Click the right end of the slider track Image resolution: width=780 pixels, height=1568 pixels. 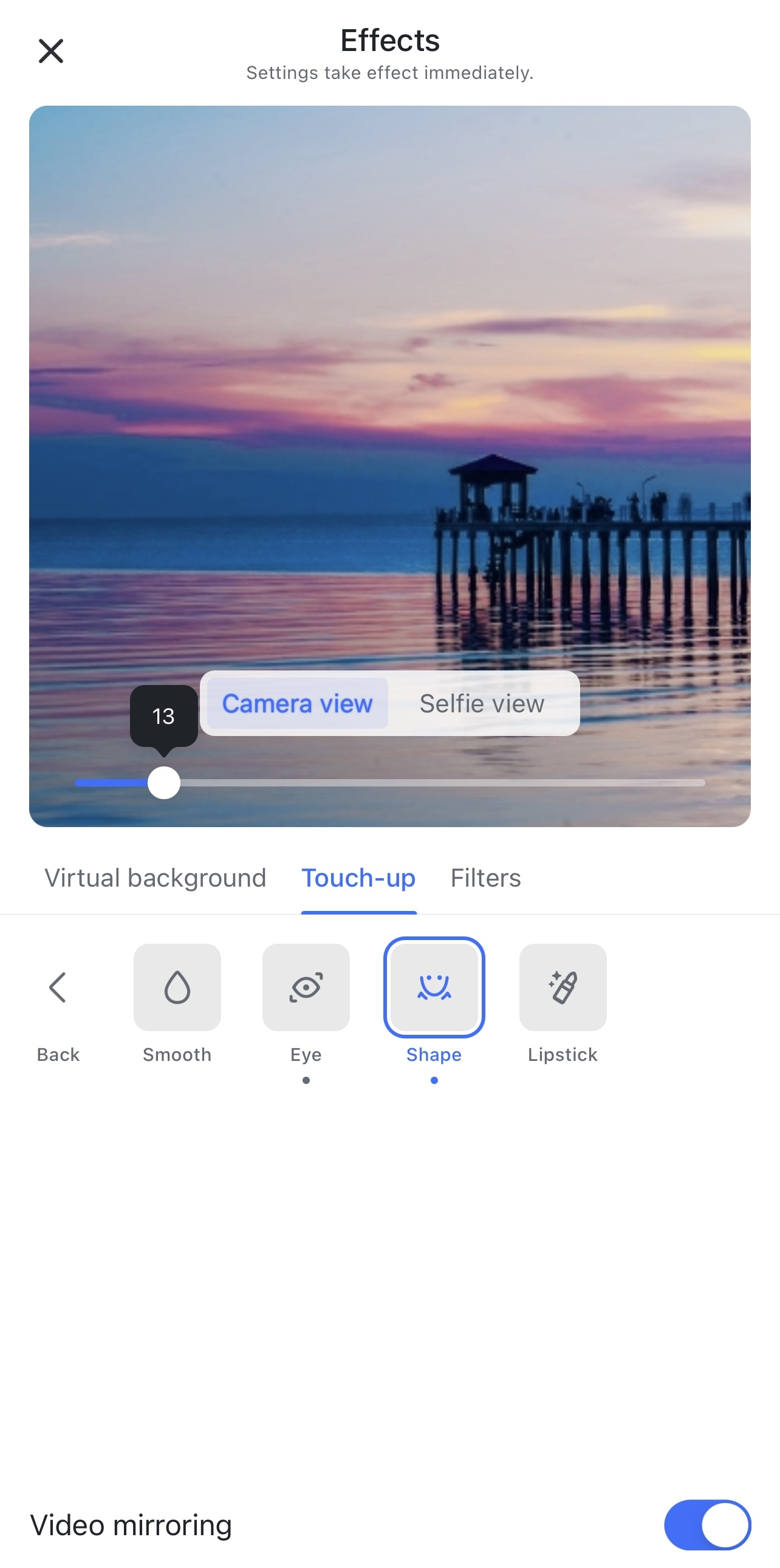tap(700, 783)
